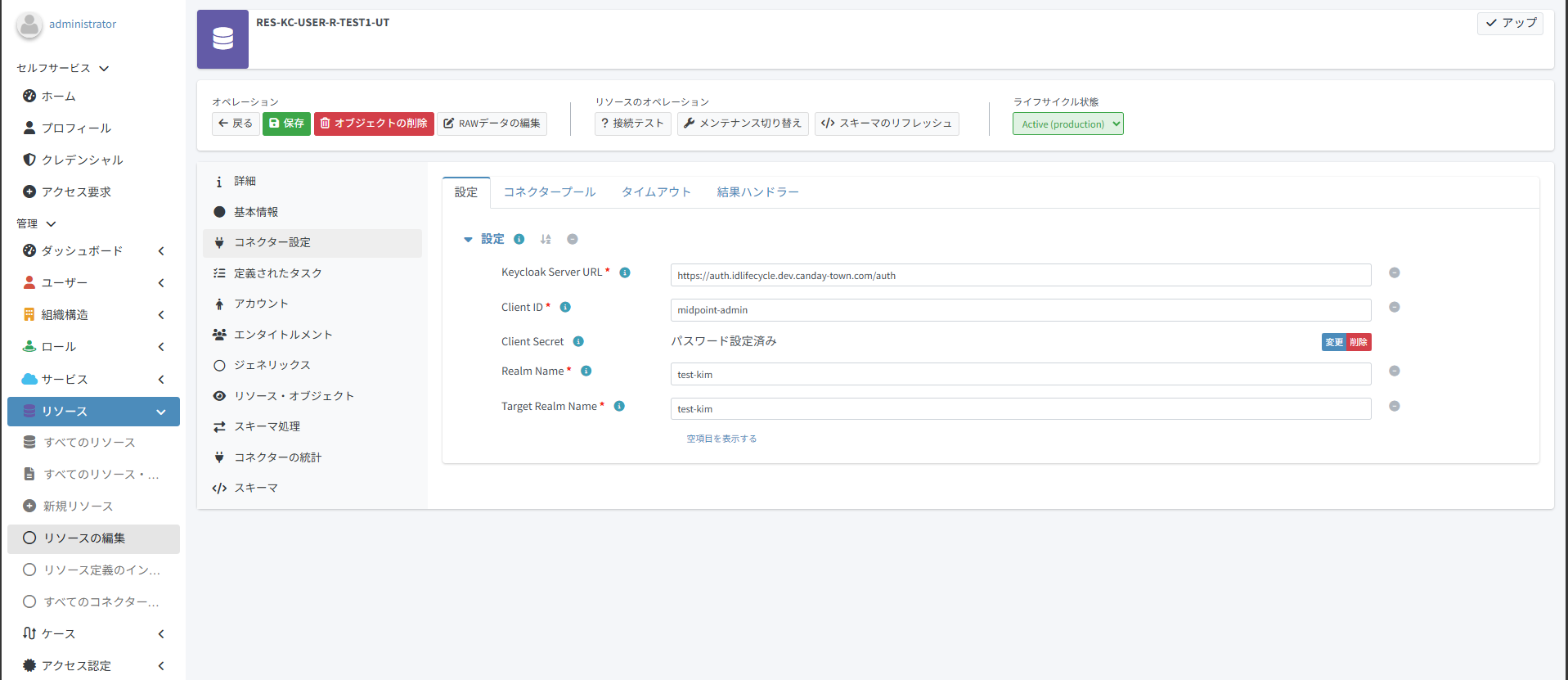Run the 接続テスト button
1568x680 pixels.
pyautogui.click(x=632, y=124)
